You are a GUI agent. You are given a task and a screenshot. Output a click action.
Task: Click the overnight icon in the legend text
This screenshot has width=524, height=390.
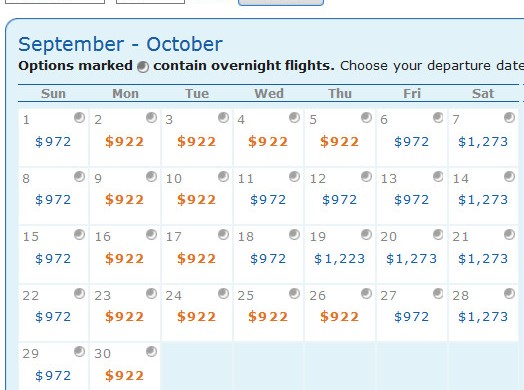point(143,67)
